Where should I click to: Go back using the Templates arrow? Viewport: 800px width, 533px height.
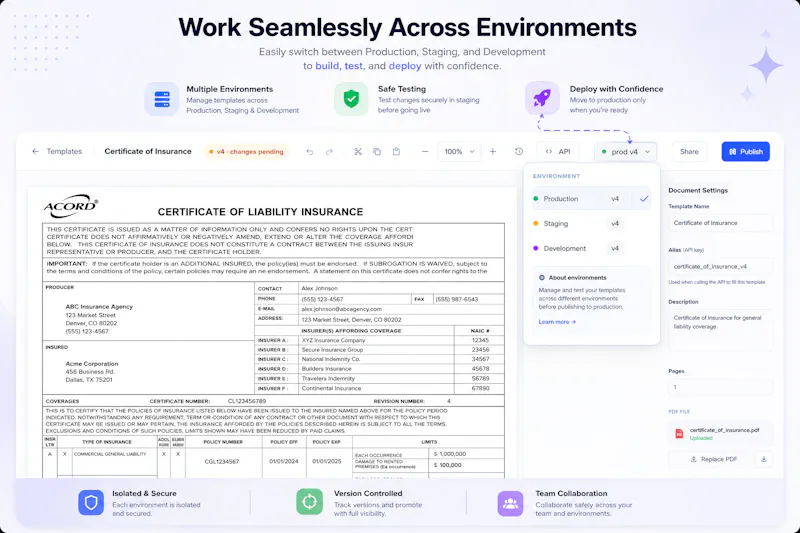click(x=35, y=151)
